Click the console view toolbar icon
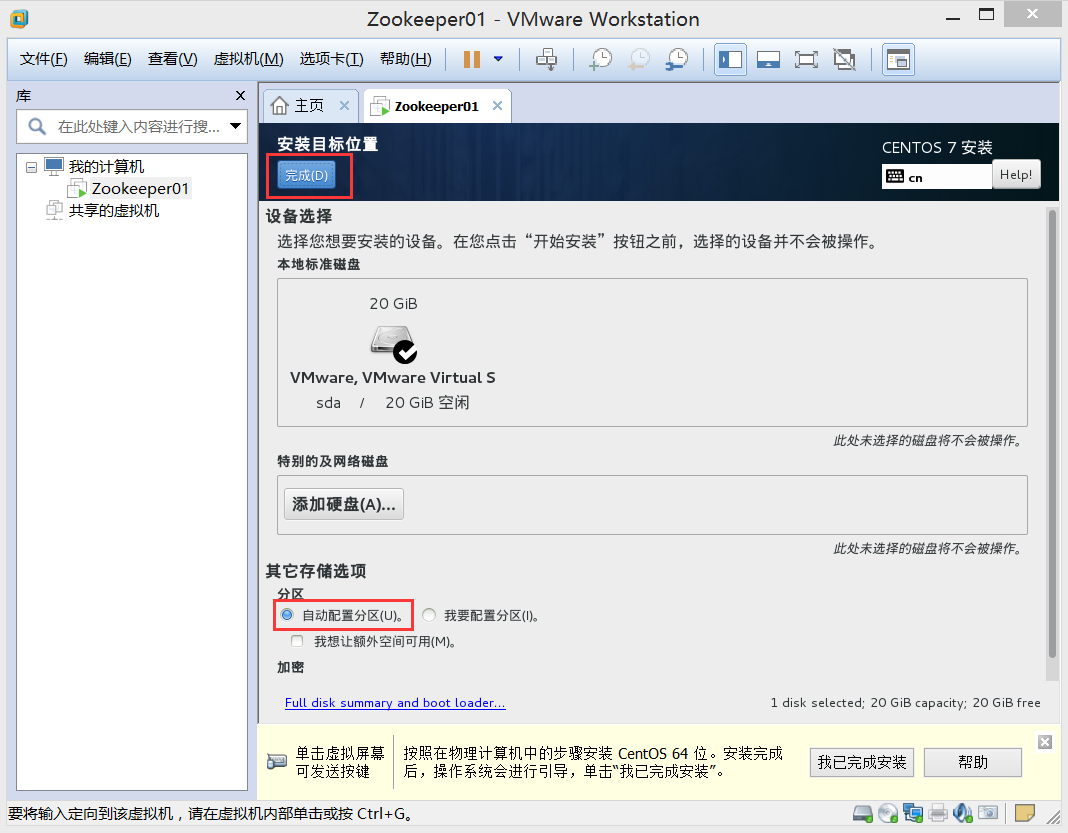The height and width of the screenshot is (833, 1068). point(898,59)
